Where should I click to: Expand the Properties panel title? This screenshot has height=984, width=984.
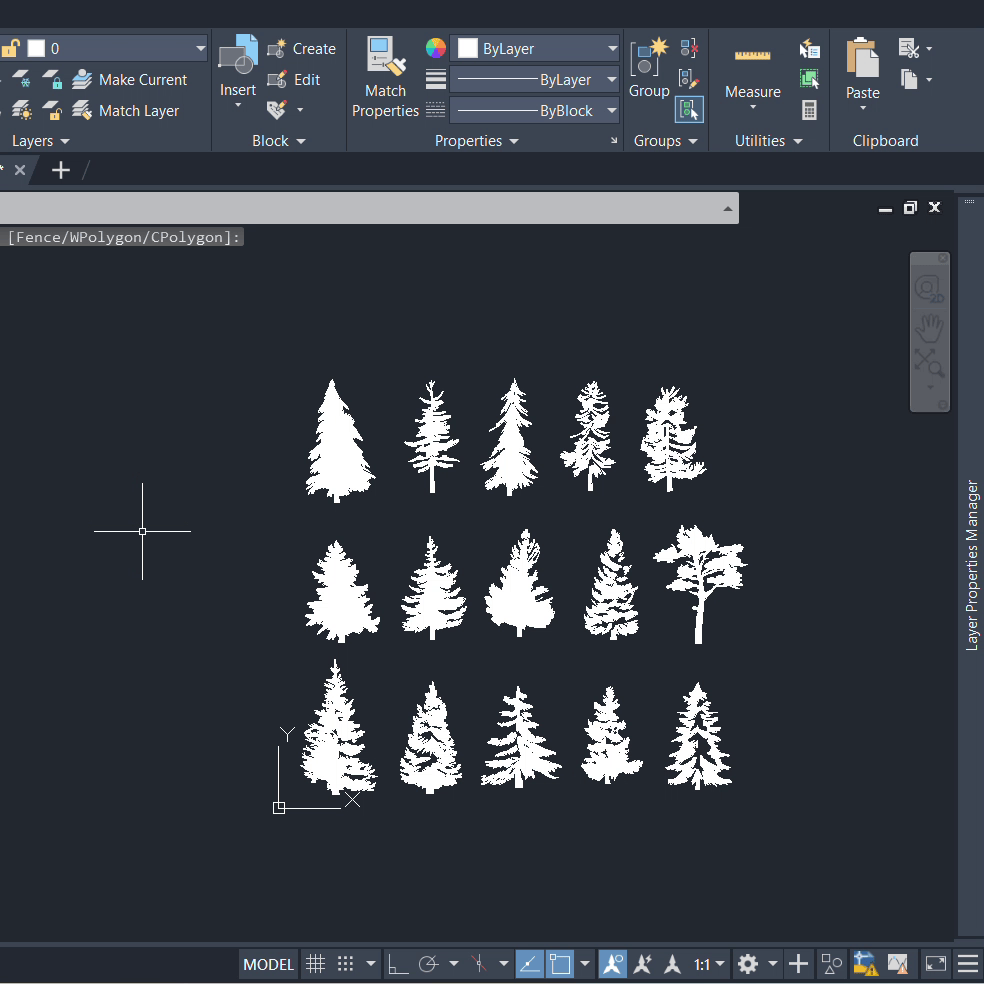476,141
